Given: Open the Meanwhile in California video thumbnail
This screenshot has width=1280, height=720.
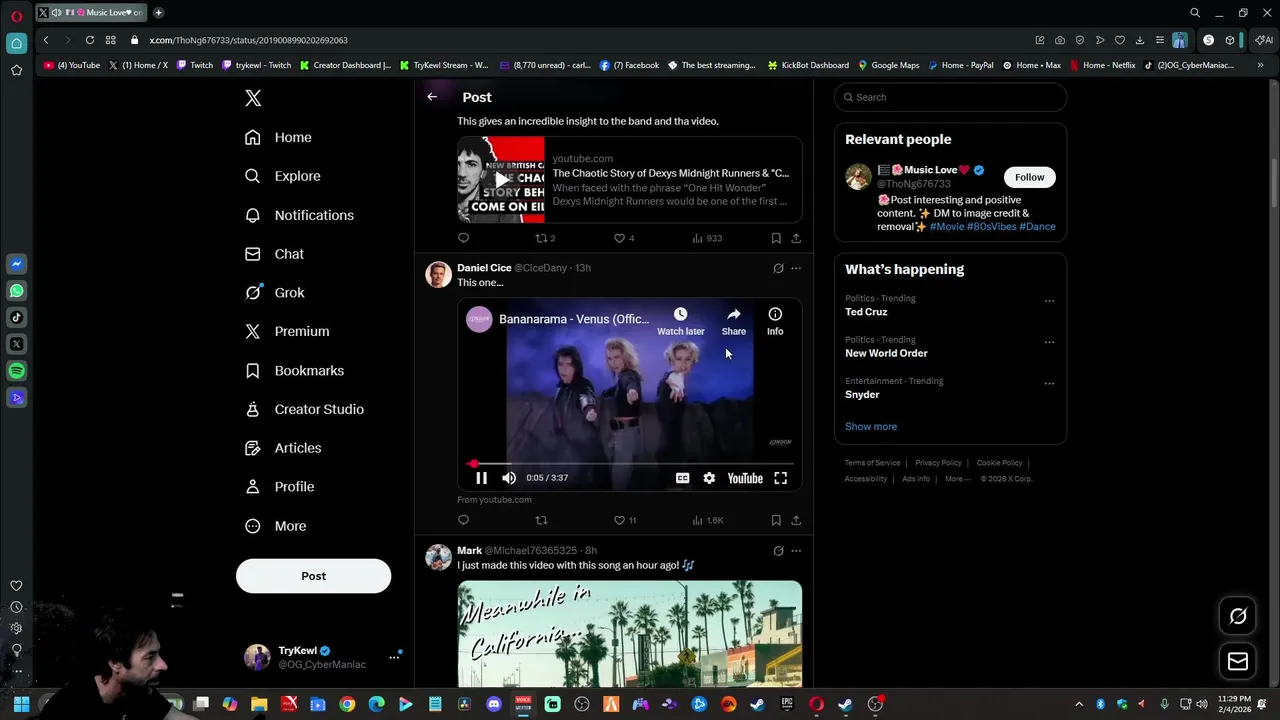Looking at the screenshot, I should [x=630, y=634].
